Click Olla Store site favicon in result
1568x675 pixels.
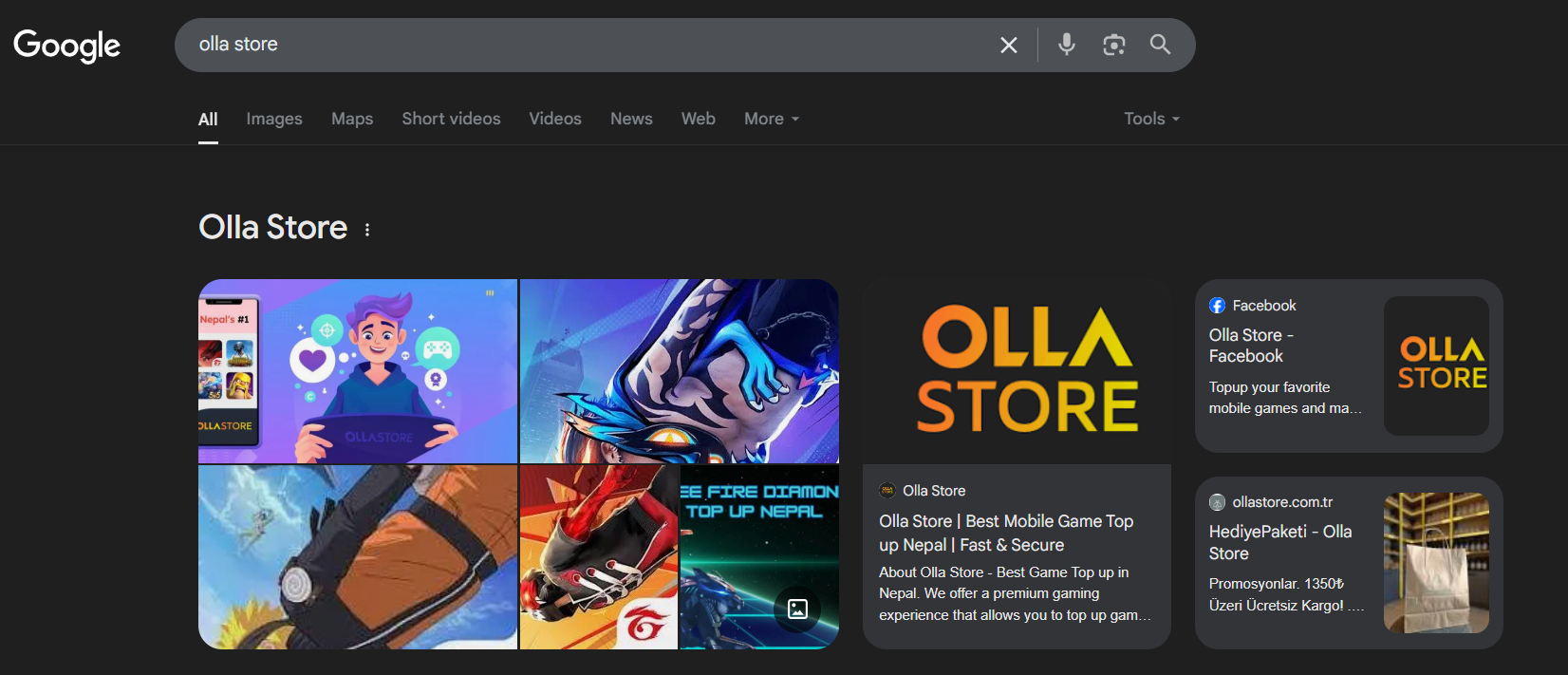(x=887, y=491)
